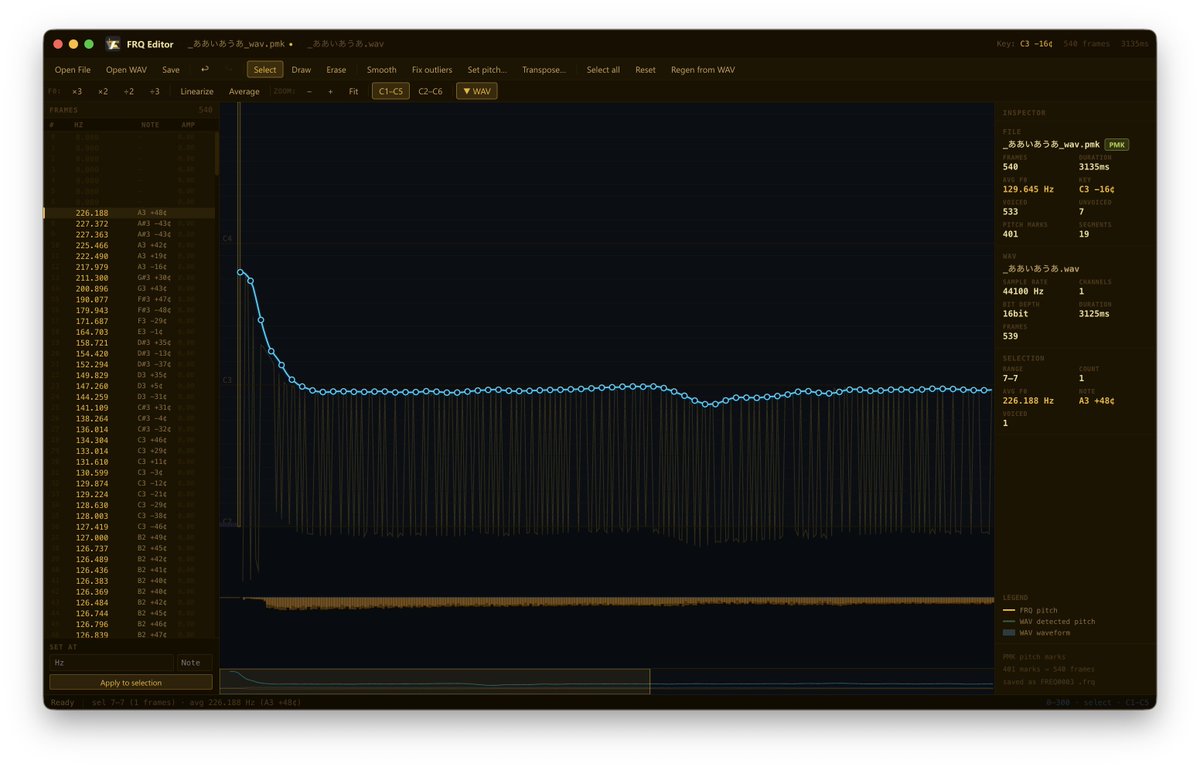
Task: Select frame row with 222.490 Hz
Action: [x=129, y=256]
